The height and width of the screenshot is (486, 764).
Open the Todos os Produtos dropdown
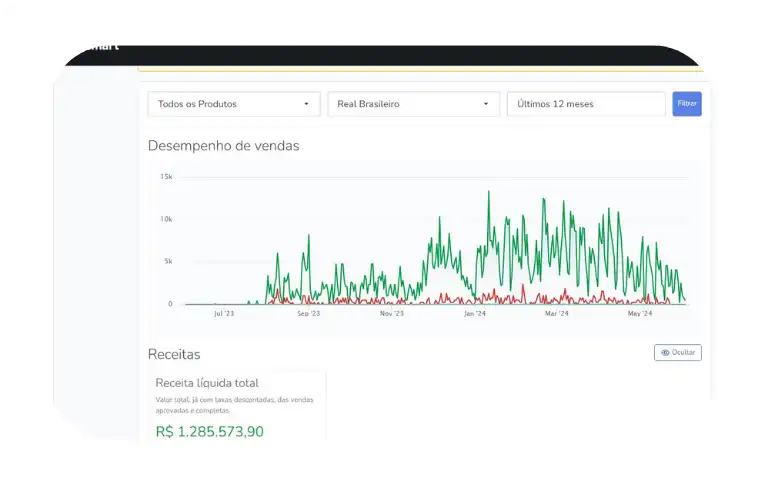tap(234, 104)
